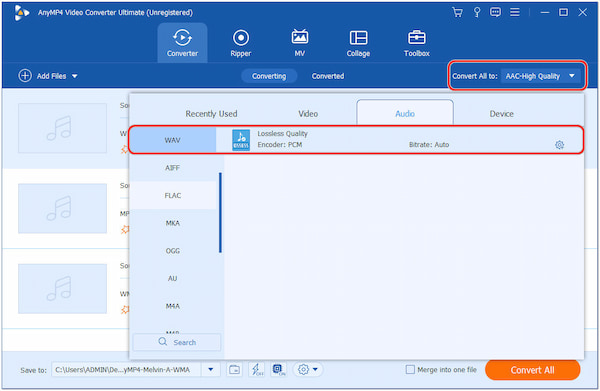
Task: Open the output folder icon
Action: (234, 370)
